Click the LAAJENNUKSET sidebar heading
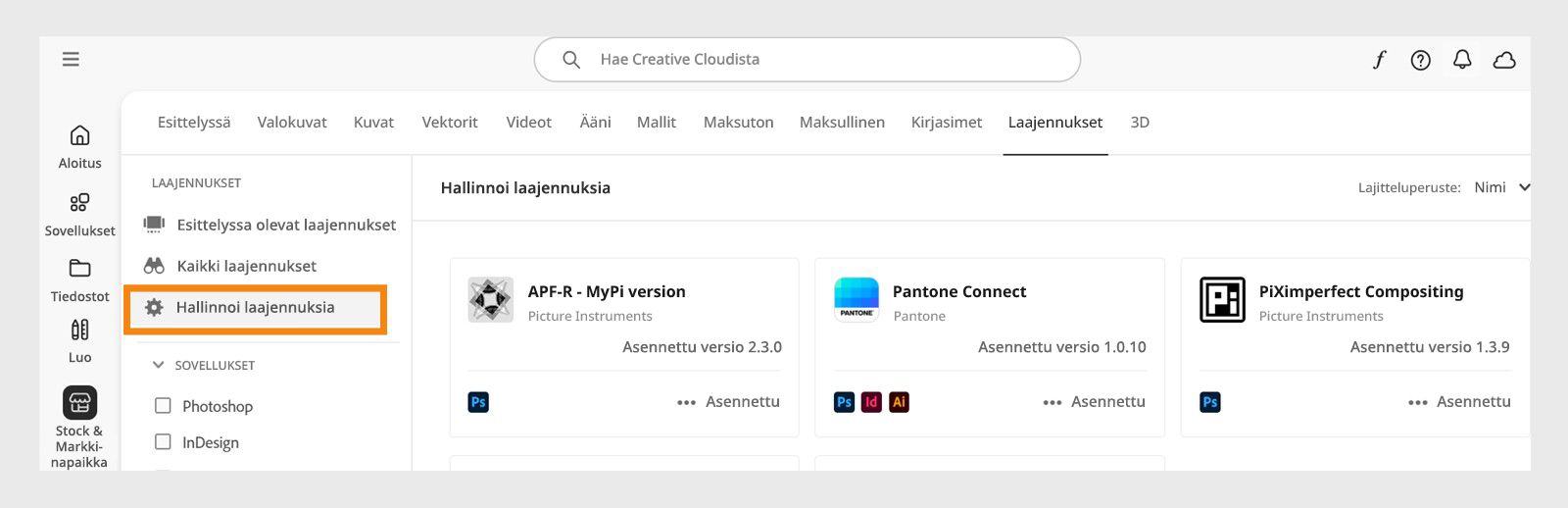Viewport: 1568px width, 508px height. (x=196, y=183)
